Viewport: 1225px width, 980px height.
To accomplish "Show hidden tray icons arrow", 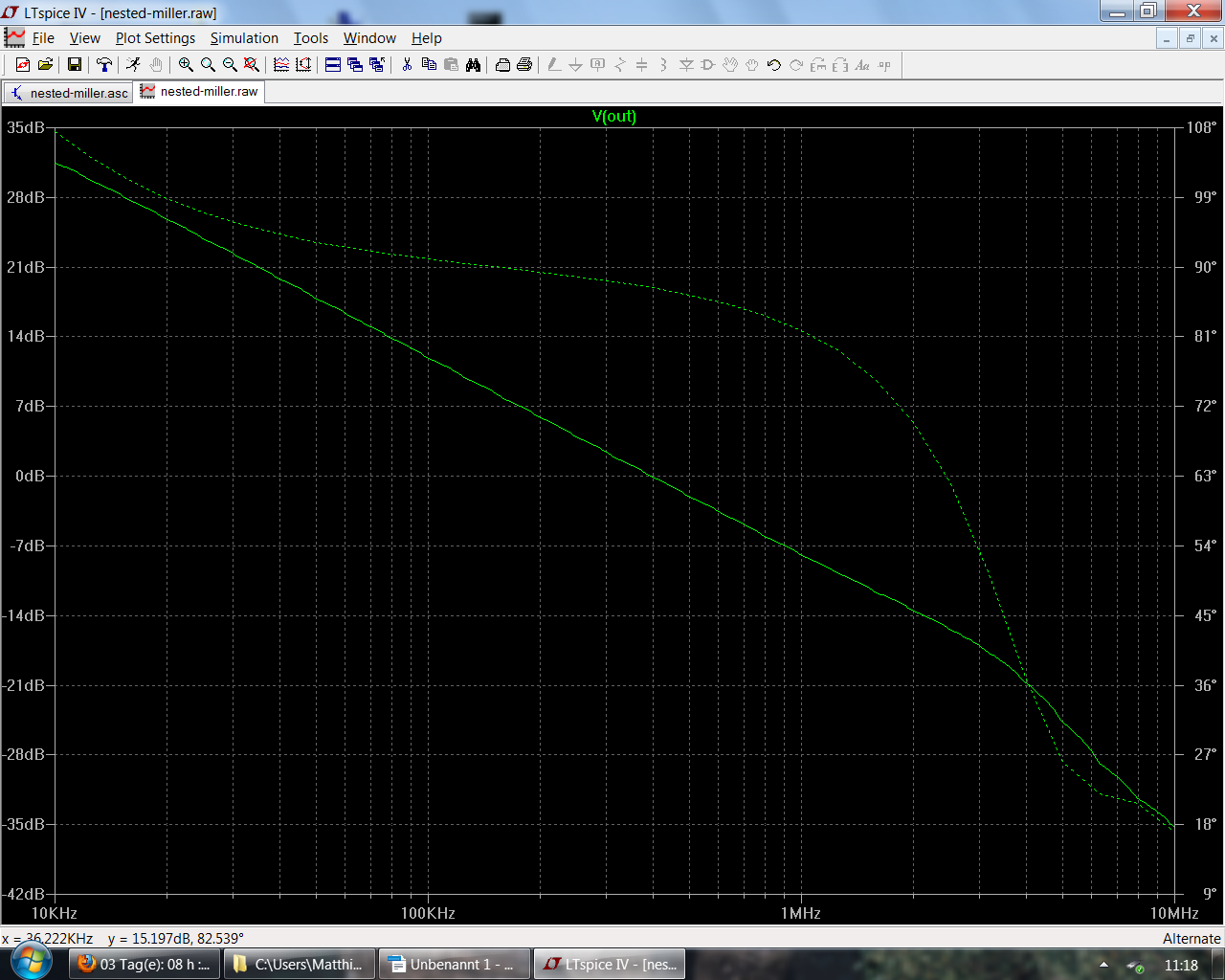I will [x=1103, y=965].
